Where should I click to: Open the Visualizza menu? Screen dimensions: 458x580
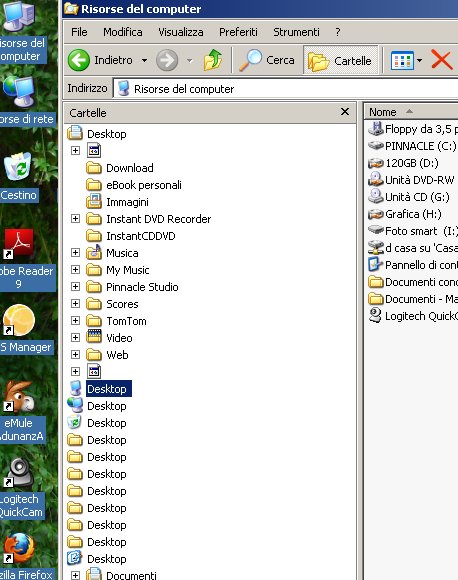181,32
